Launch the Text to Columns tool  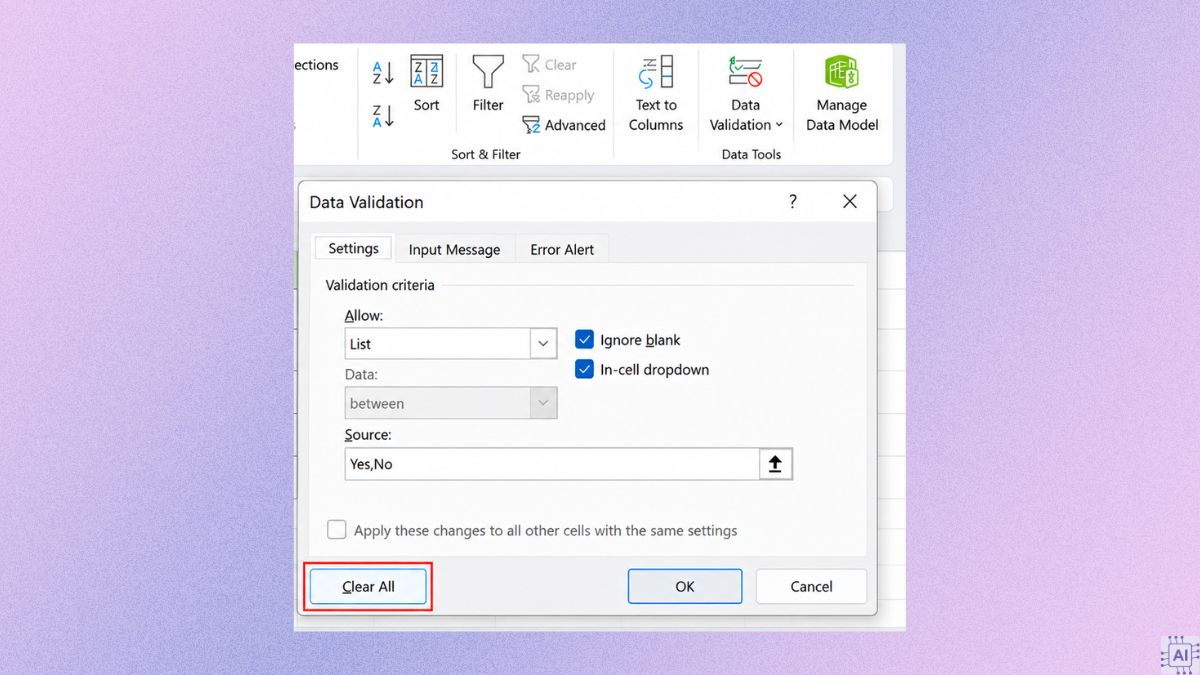click(655, 94)
